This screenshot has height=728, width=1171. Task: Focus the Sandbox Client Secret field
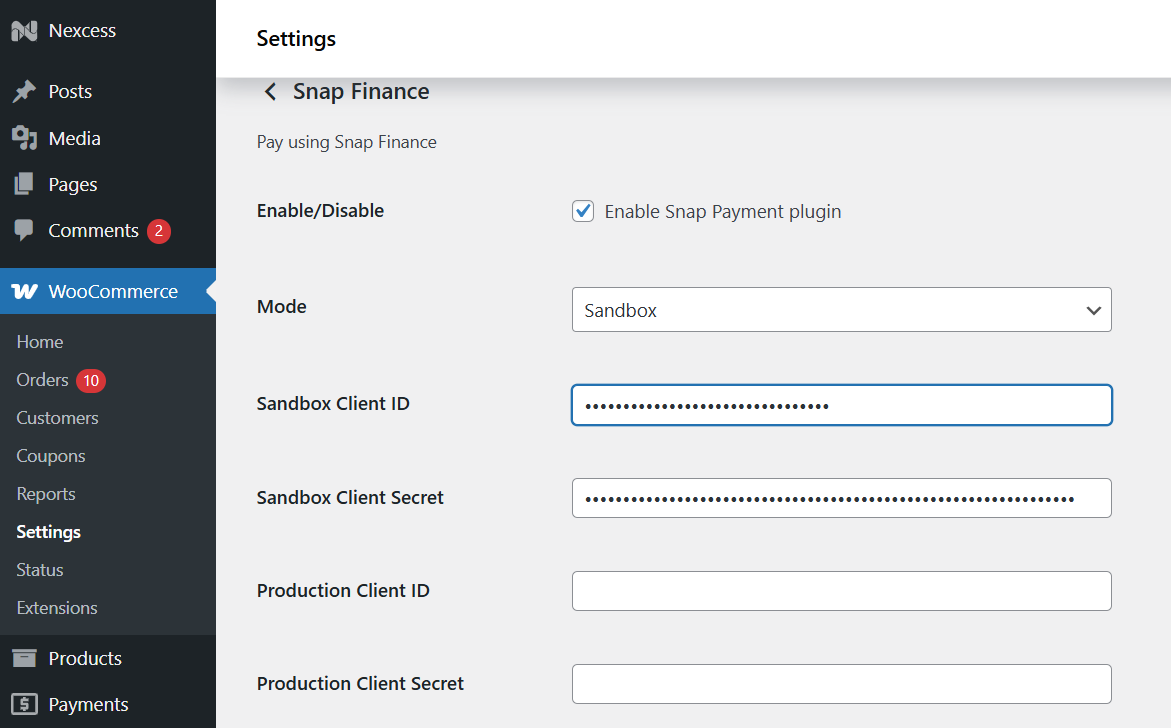click(842, 498)
